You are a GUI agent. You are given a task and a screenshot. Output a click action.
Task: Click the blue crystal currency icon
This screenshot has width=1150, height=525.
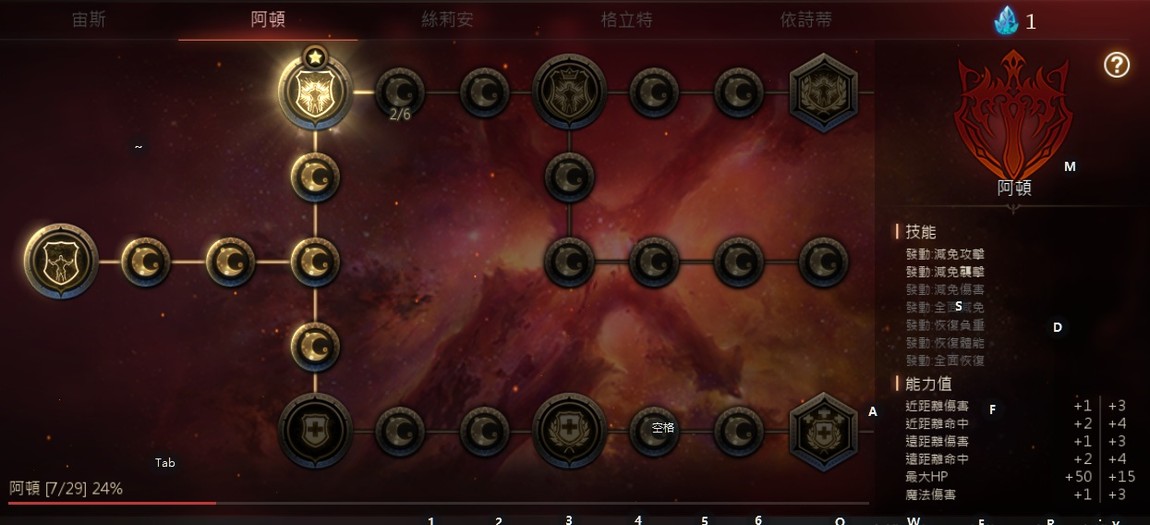click(x=1006, y=21)
